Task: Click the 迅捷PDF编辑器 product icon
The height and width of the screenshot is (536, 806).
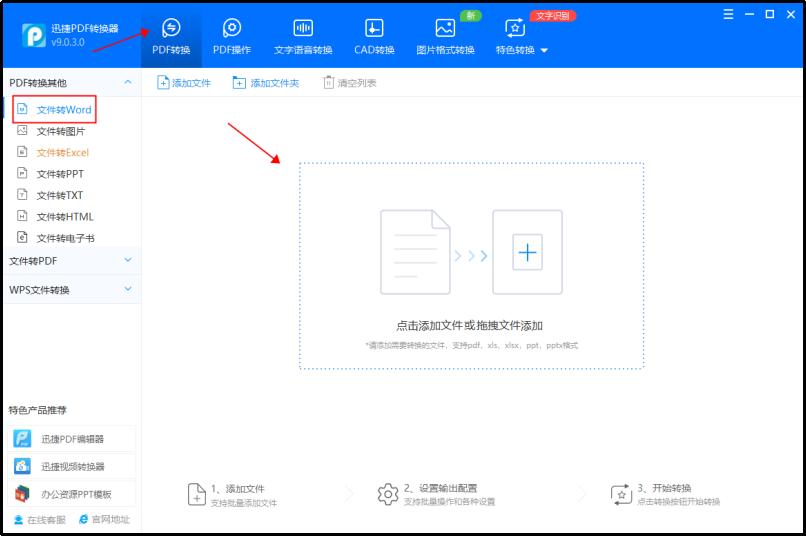Action: click(x=22, y=439)
